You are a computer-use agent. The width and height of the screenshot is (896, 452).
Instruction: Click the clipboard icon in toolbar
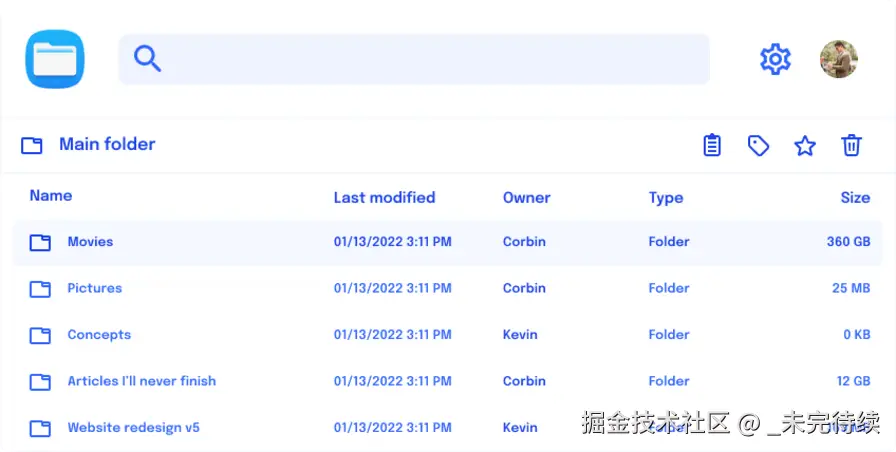coord(711,146)
